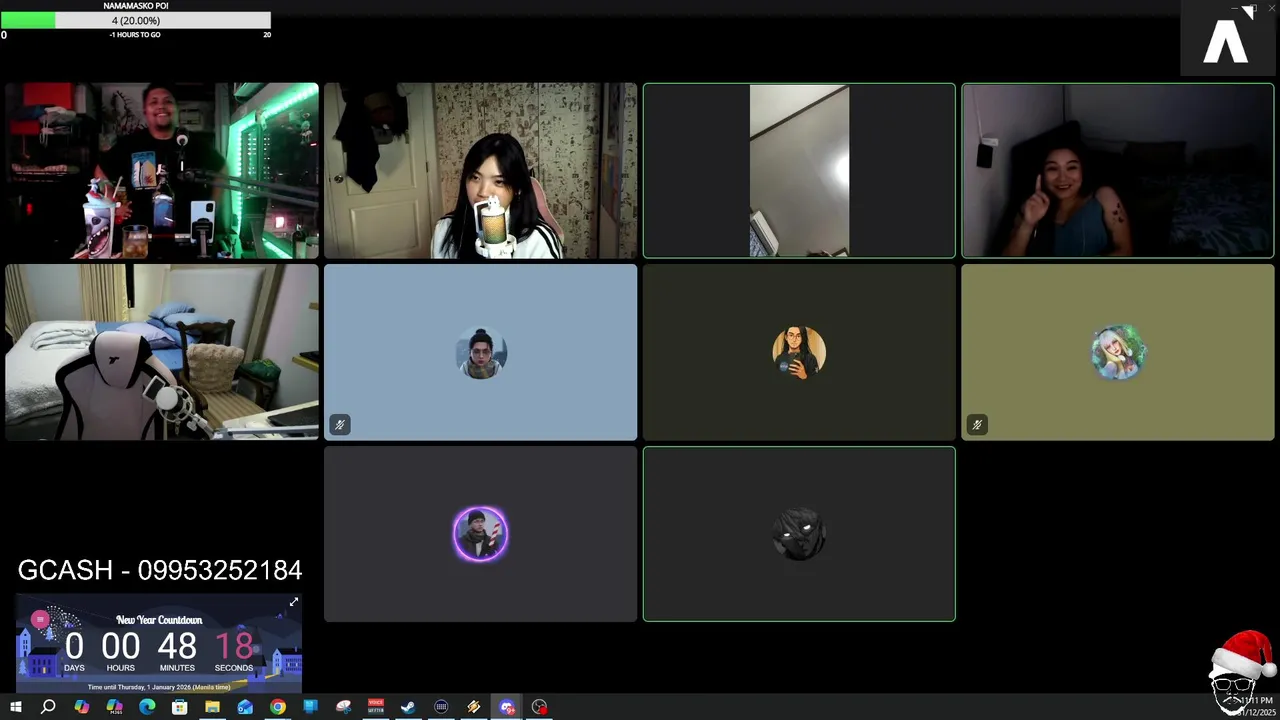Click the NAMAMASKO PO! goal progress bar
The image size is (1280, 720).
tap(135, 20)
